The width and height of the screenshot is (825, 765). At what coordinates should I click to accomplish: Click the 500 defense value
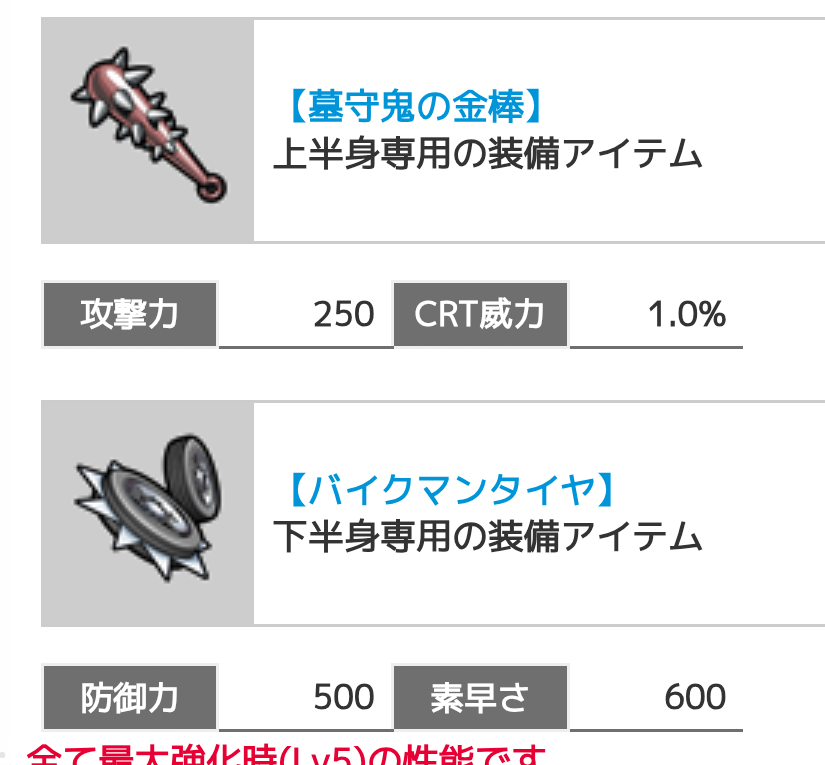[x=344, y=698]
